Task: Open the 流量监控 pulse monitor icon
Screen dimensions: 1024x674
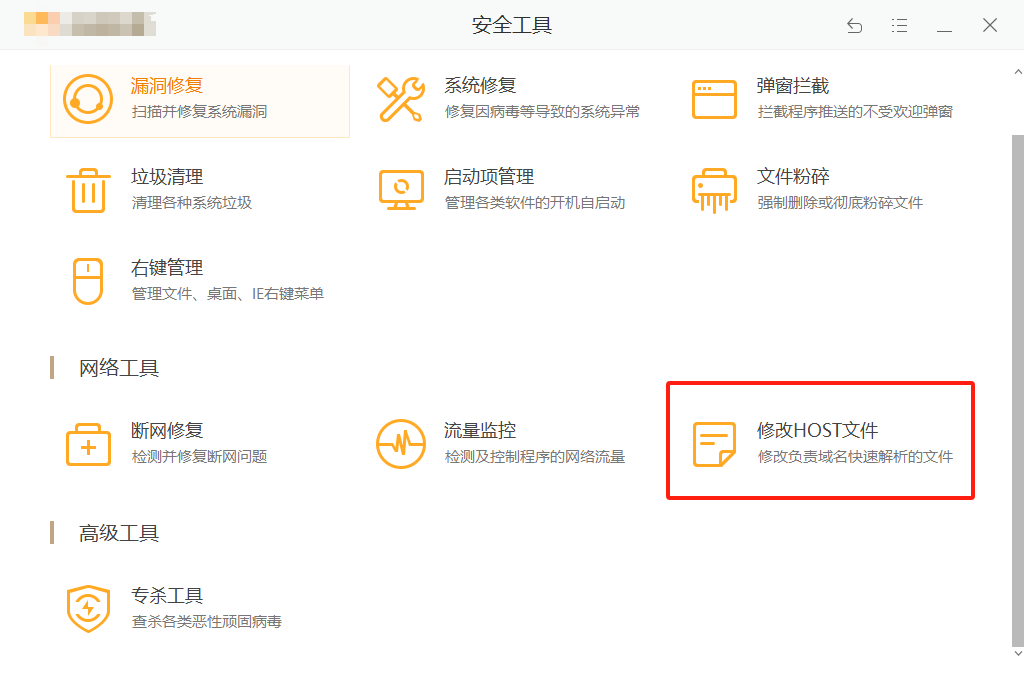Action: [x=401, y=444]
